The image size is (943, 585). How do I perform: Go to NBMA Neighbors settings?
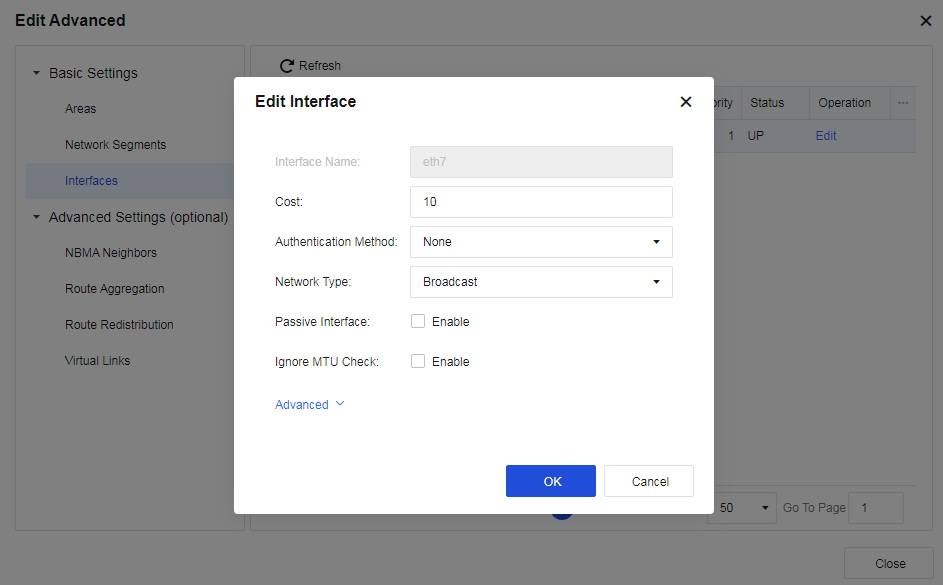(111, 253)
